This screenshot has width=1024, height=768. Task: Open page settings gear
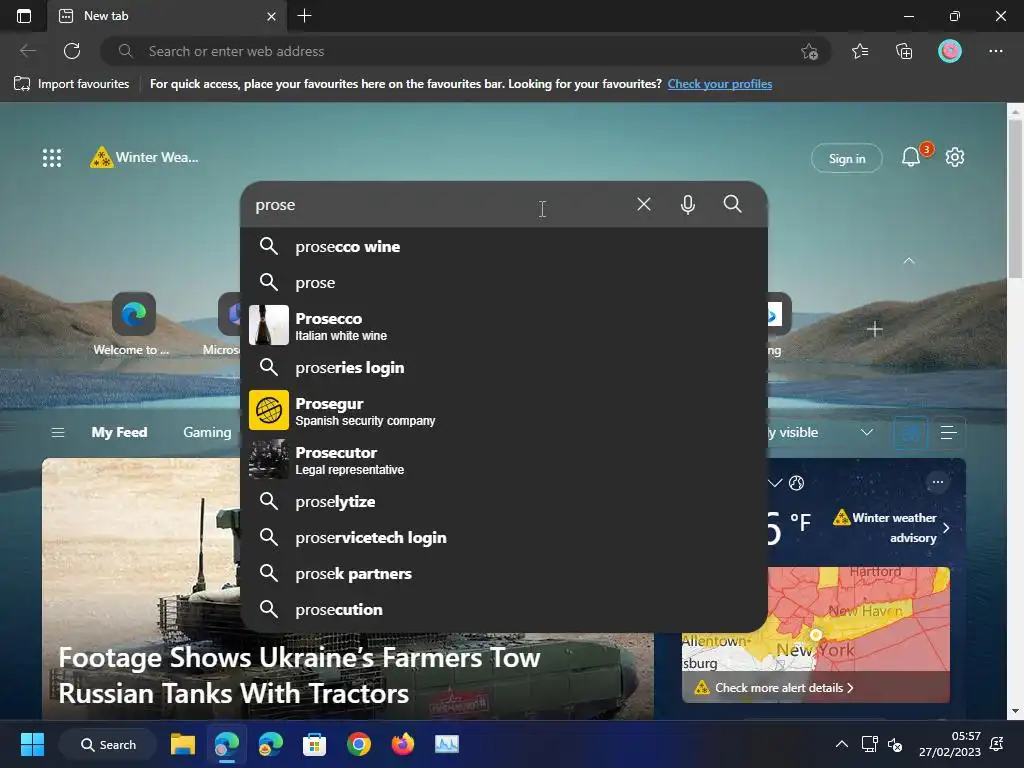tap(955, 157)
